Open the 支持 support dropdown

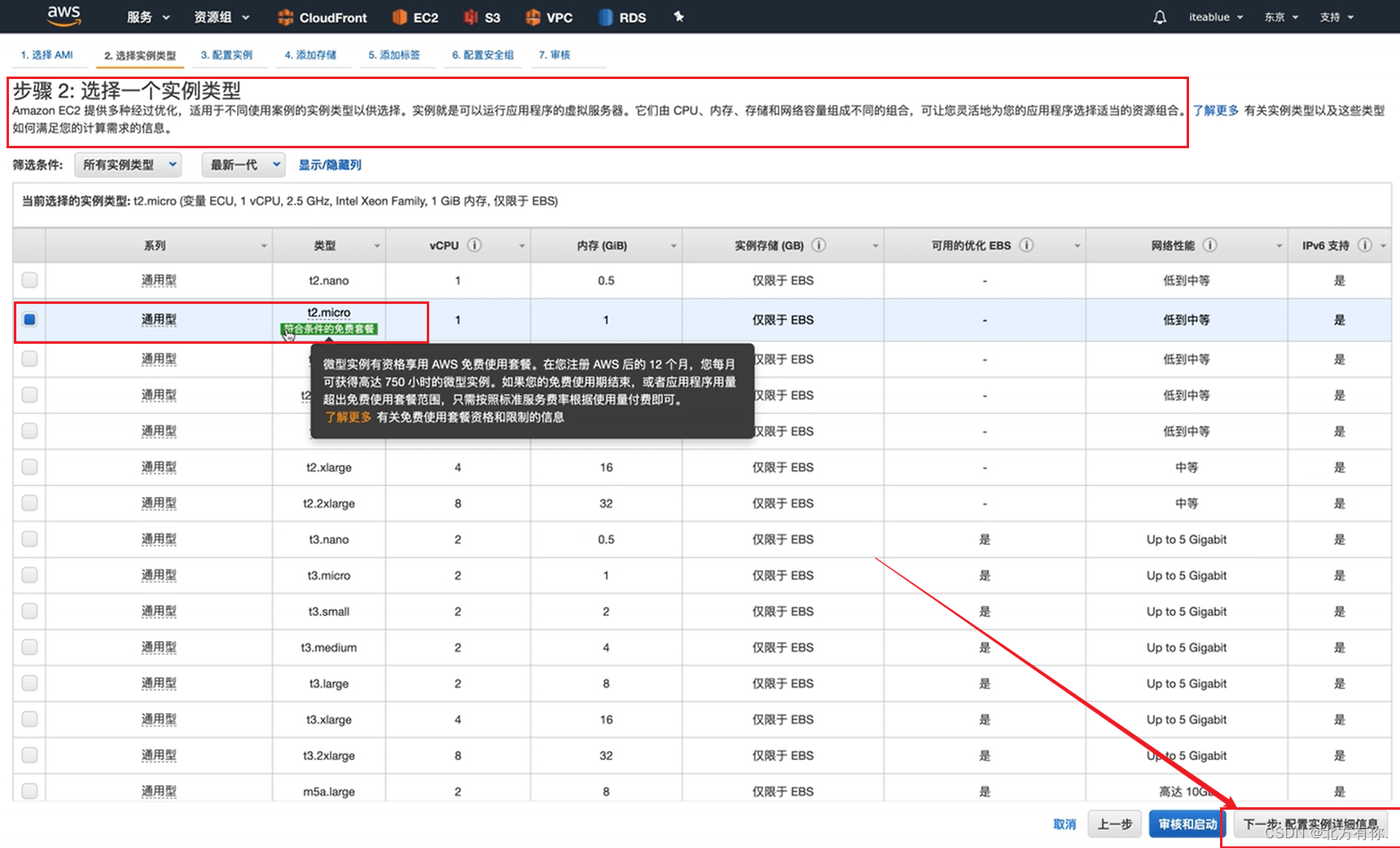point(1336,17)
